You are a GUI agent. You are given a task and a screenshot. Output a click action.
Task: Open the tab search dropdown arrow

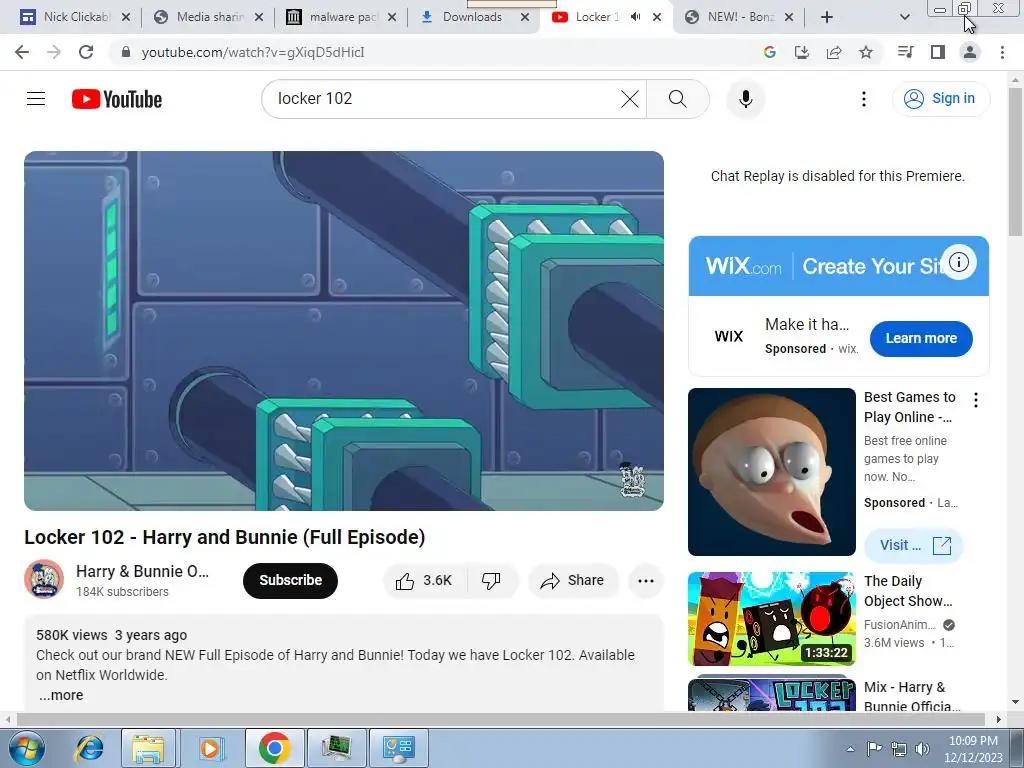pos(904,17)
